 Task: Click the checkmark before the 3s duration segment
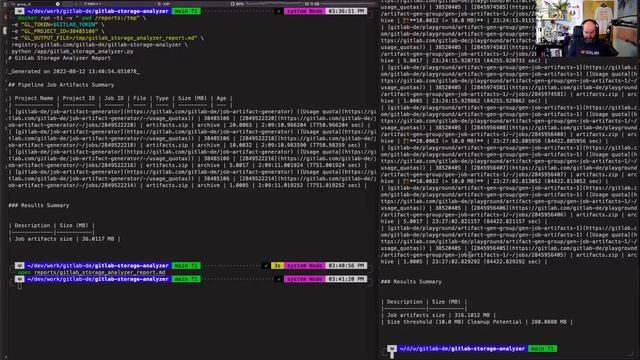tap(266, 266)
